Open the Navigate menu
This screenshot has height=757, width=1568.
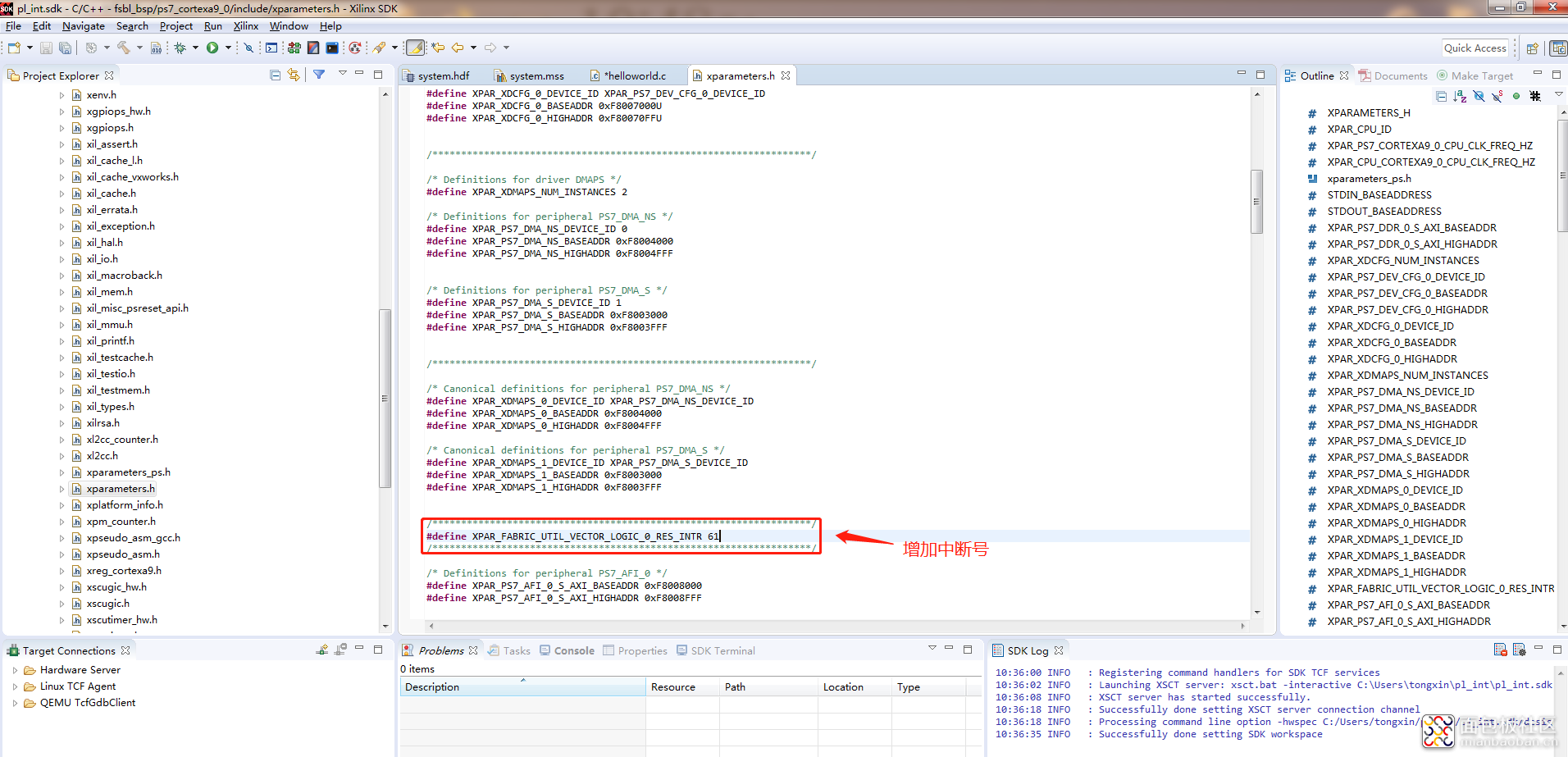tap(83, 26)
